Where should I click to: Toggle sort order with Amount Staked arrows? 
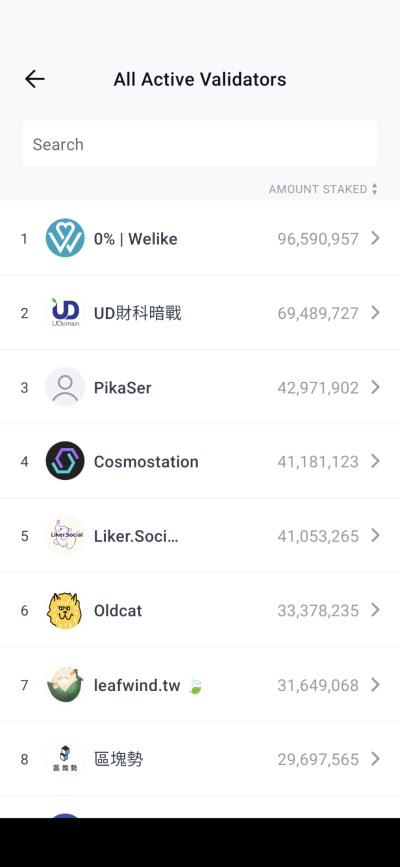(x=375, y=189)
